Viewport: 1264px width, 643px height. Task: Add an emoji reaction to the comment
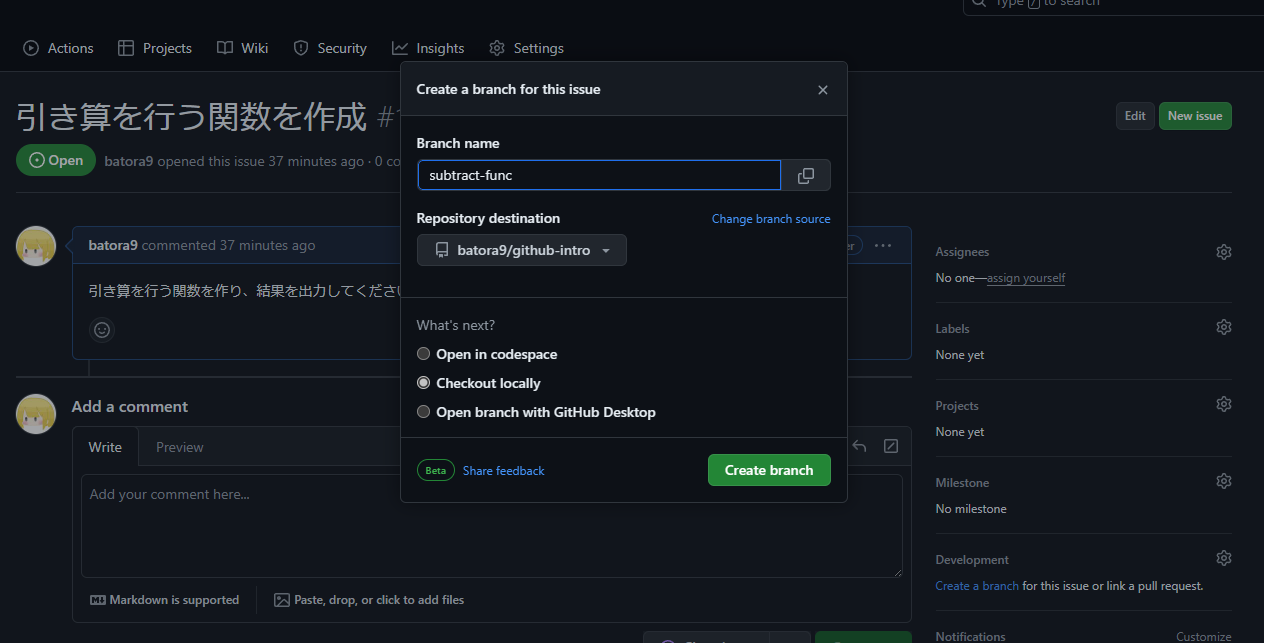point(102,329)
